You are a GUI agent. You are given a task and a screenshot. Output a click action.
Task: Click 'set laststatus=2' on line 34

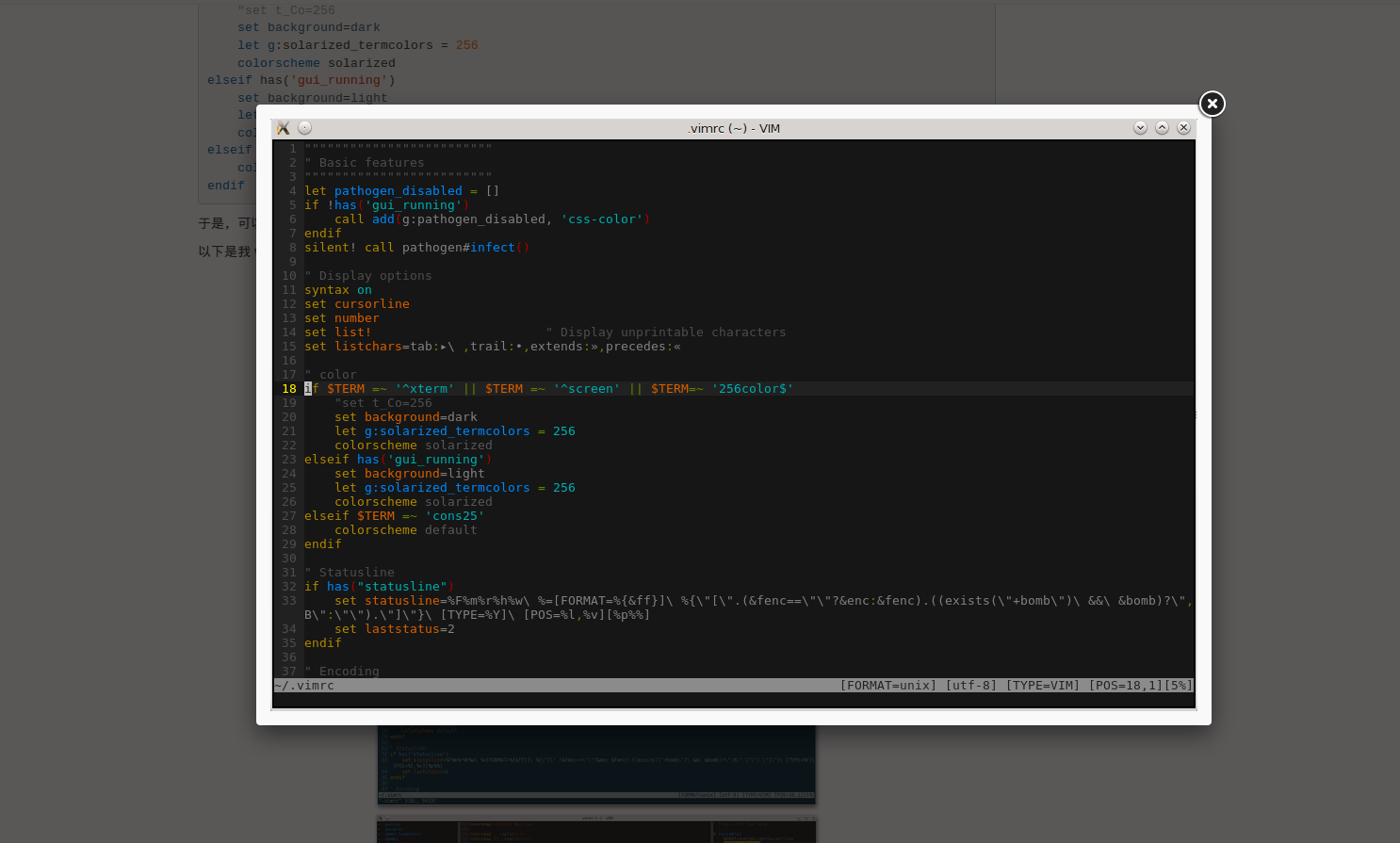coord(395,629)
